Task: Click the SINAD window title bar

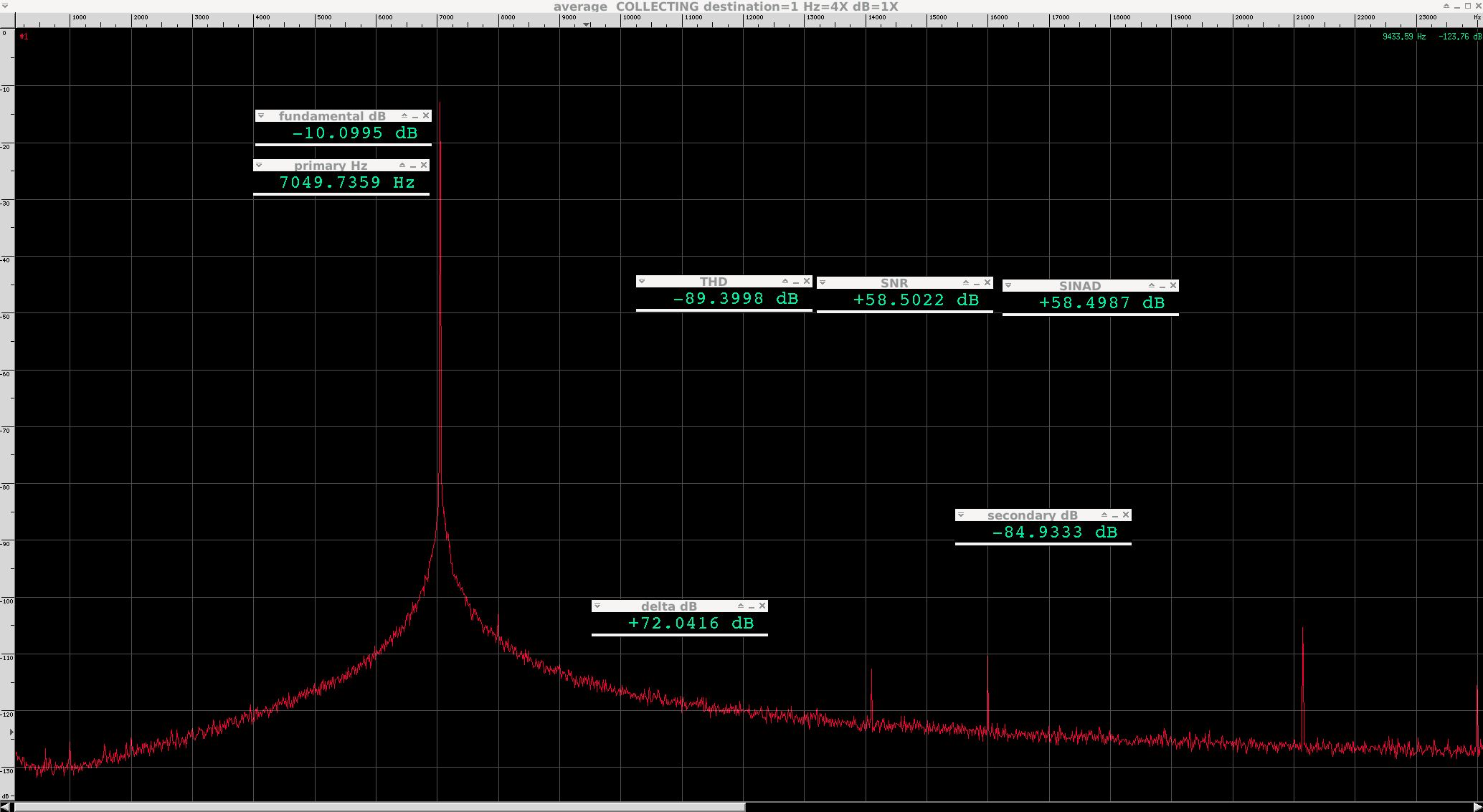Action: coord(1079,285)
